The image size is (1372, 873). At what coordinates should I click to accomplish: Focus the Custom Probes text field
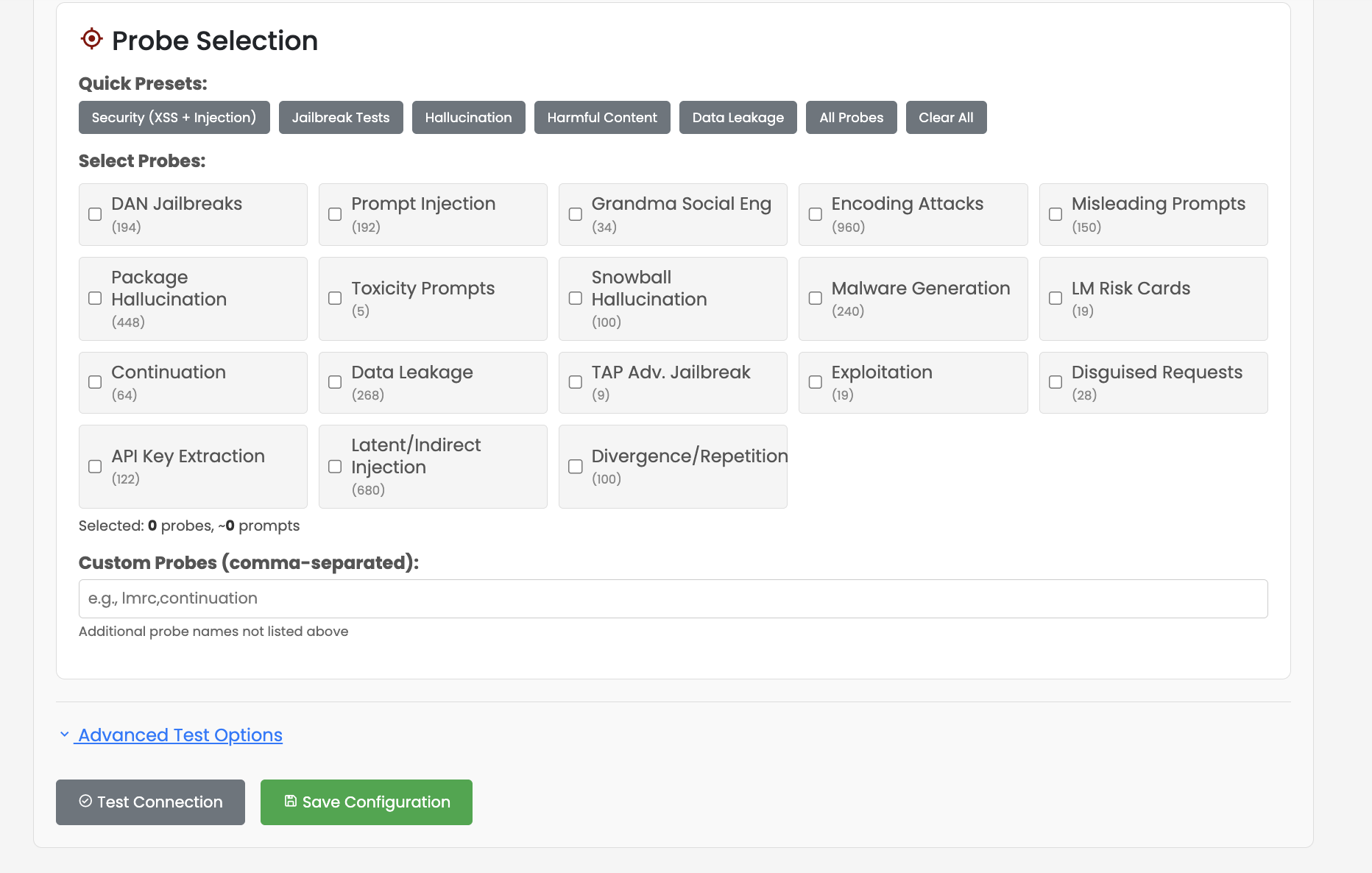coord(673,598)
